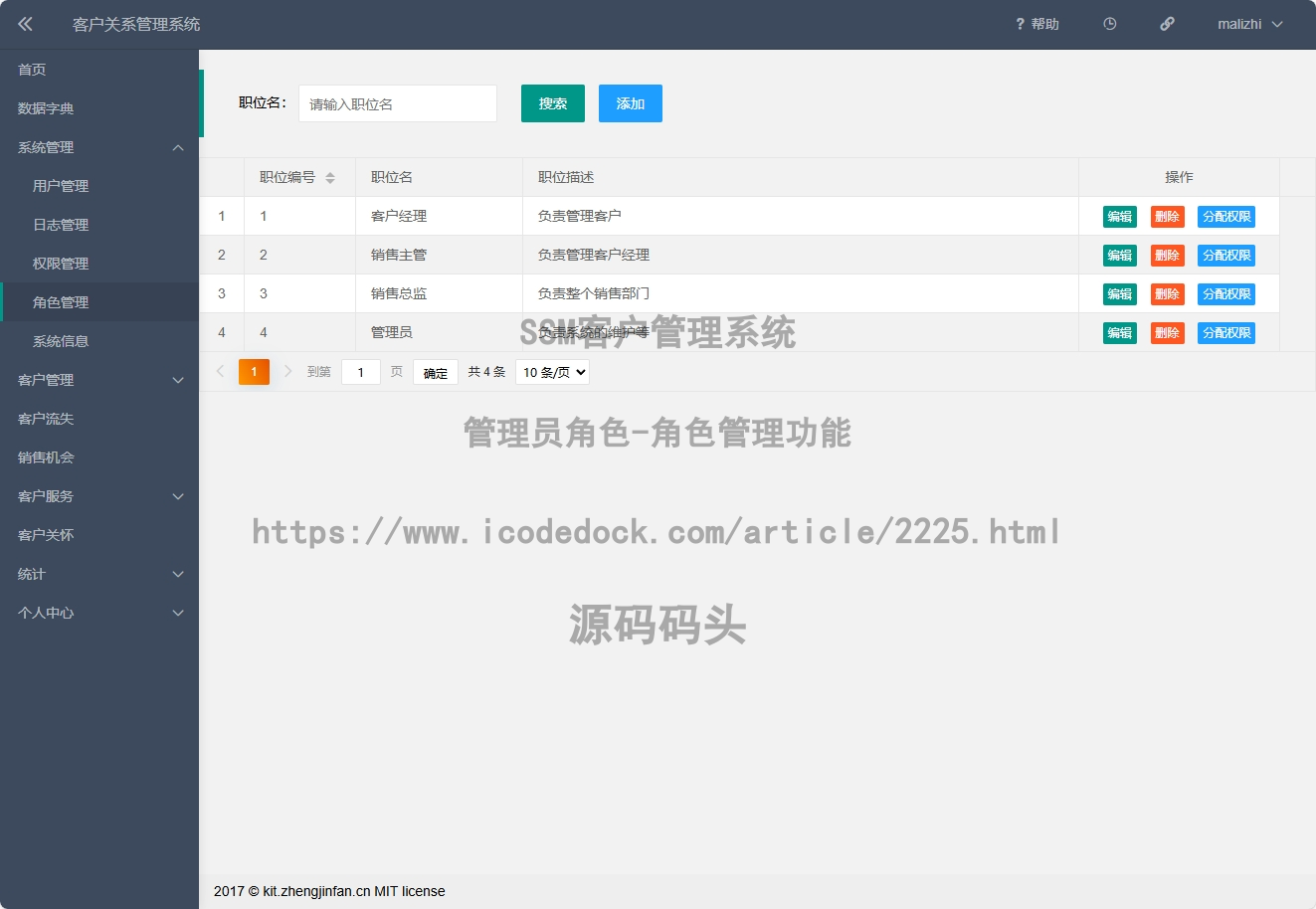Open the 10 条/页 page size dropdown
Viewport: 1316px width, 909px height.
[x=552, y=372]
